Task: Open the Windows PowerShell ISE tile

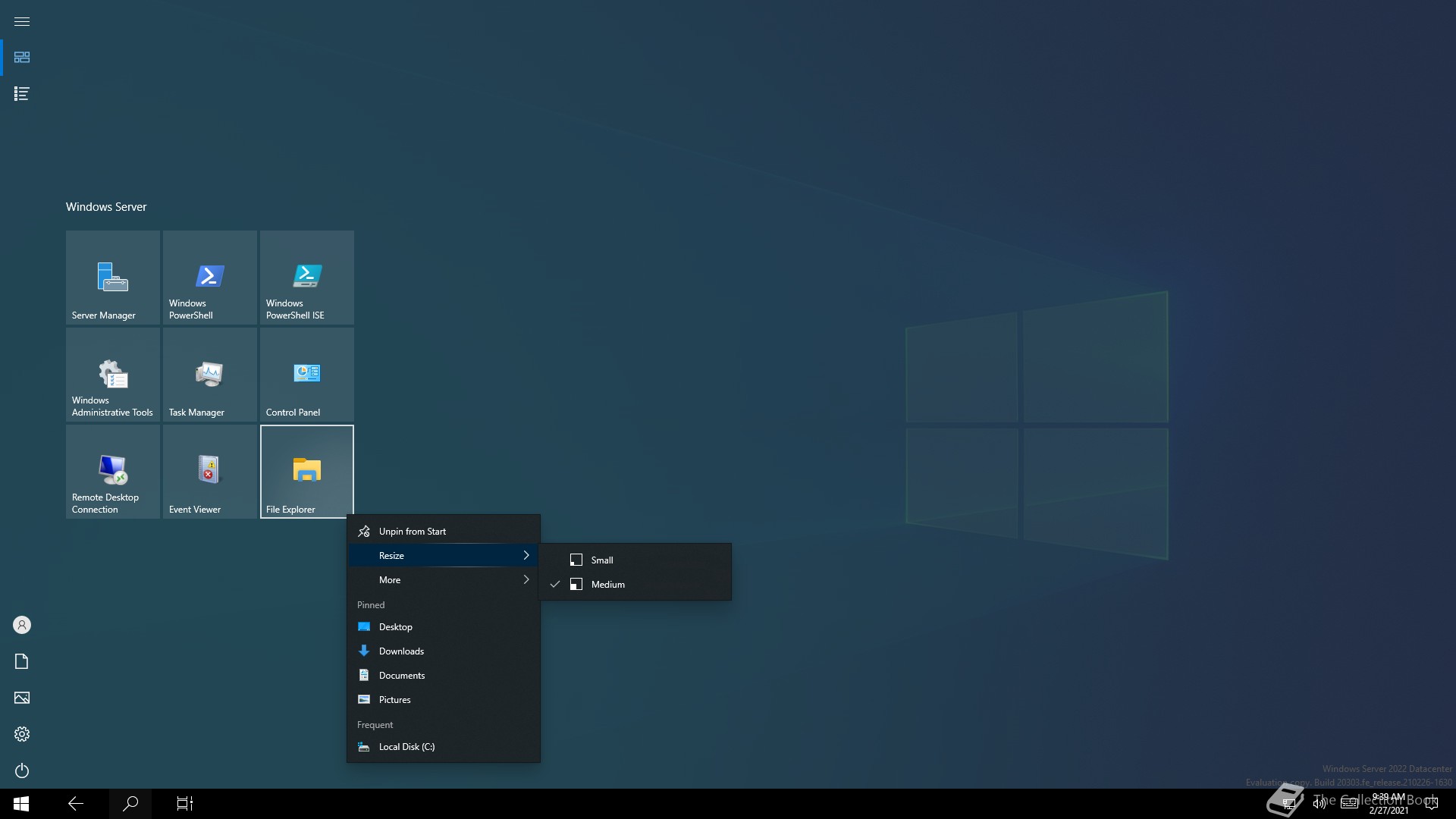Action: (307, 278)
